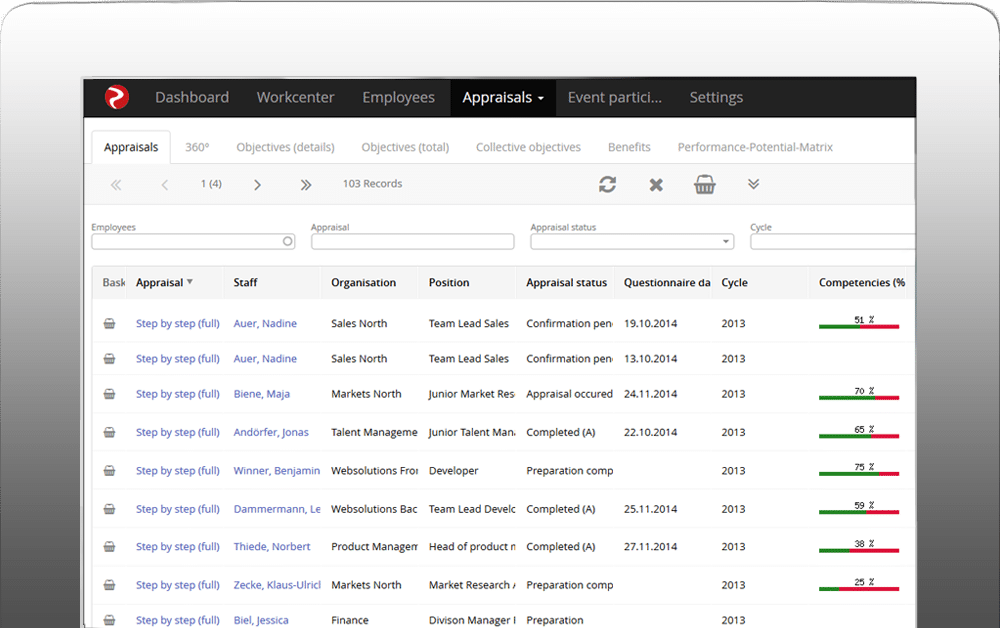Open staff link Andörfer, Jonas
Viewport: 1000px width, 628px height.
tap(271, 432)
